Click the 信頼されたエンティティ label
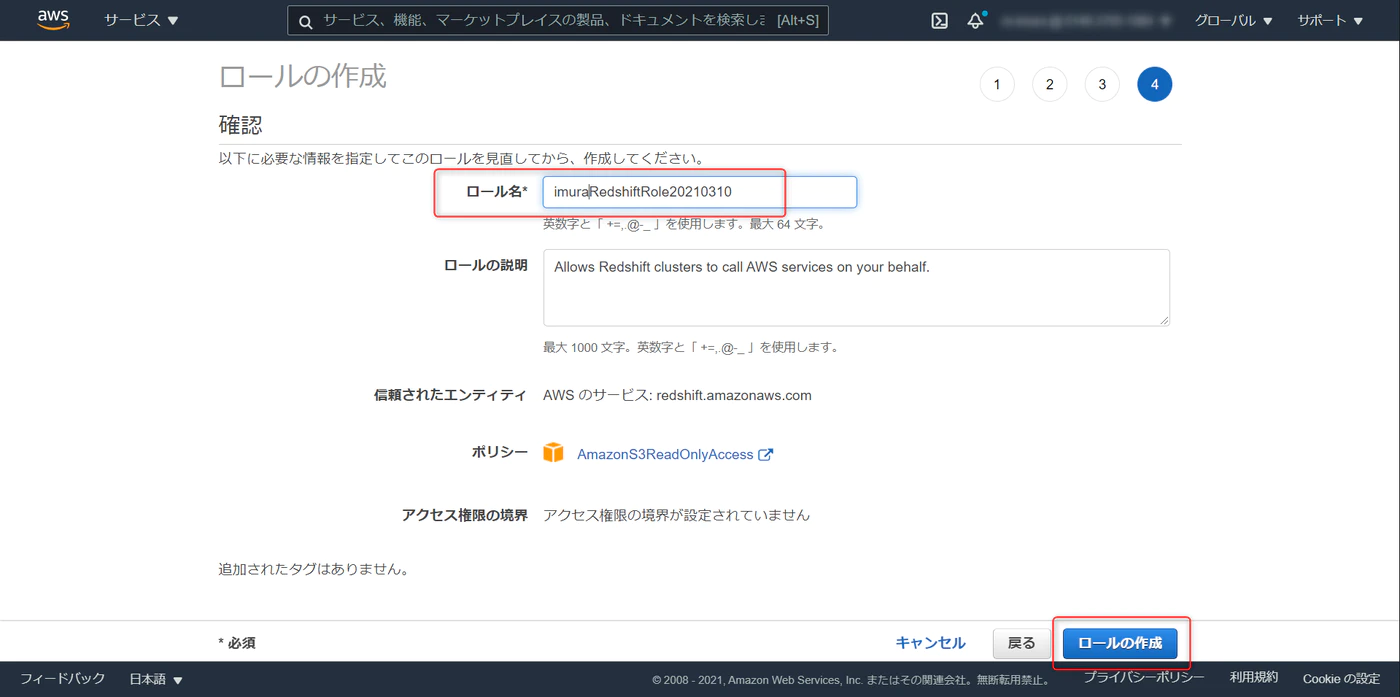 450,395
